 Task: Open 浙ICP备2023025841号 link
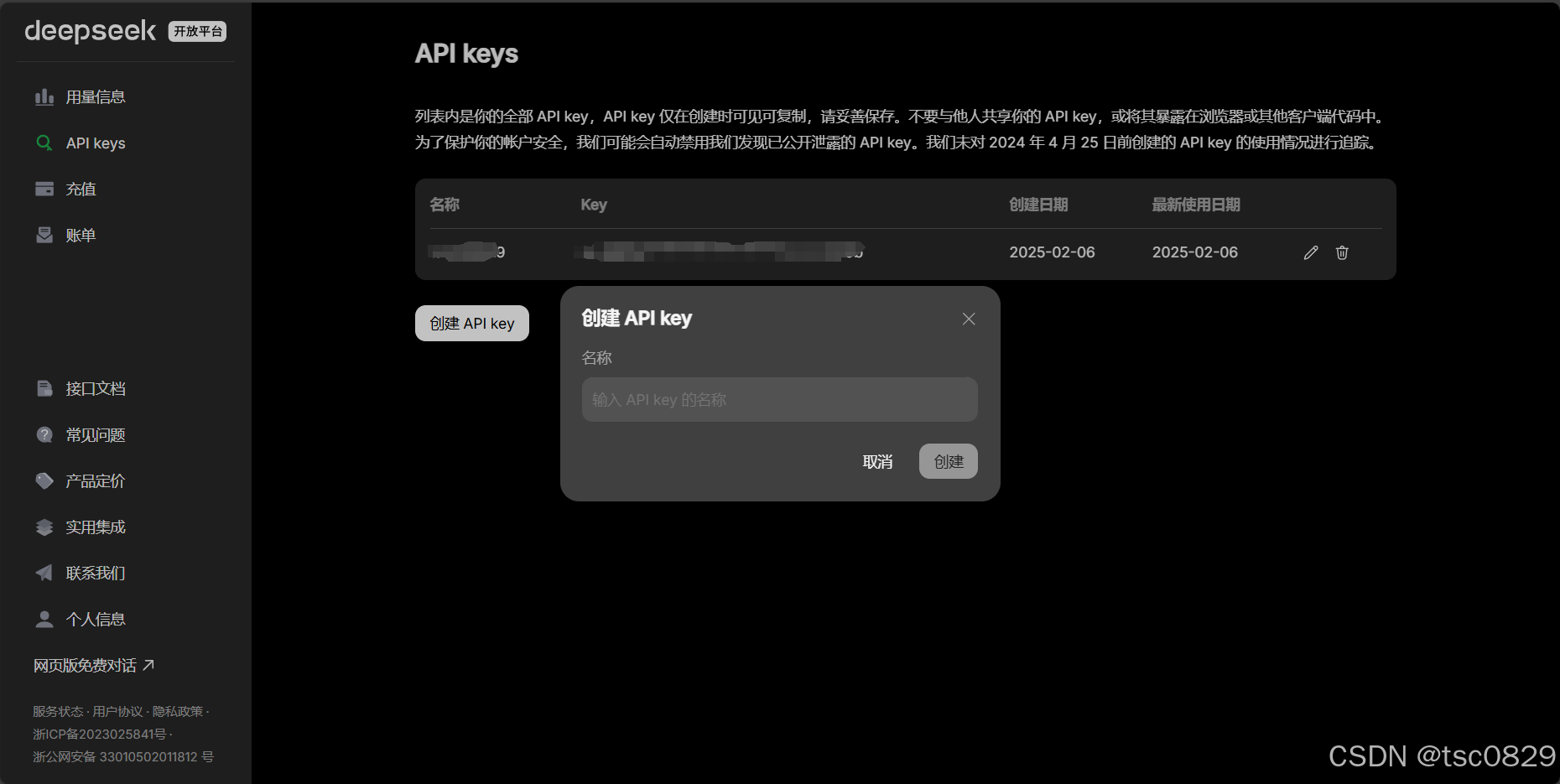point(100,735)
